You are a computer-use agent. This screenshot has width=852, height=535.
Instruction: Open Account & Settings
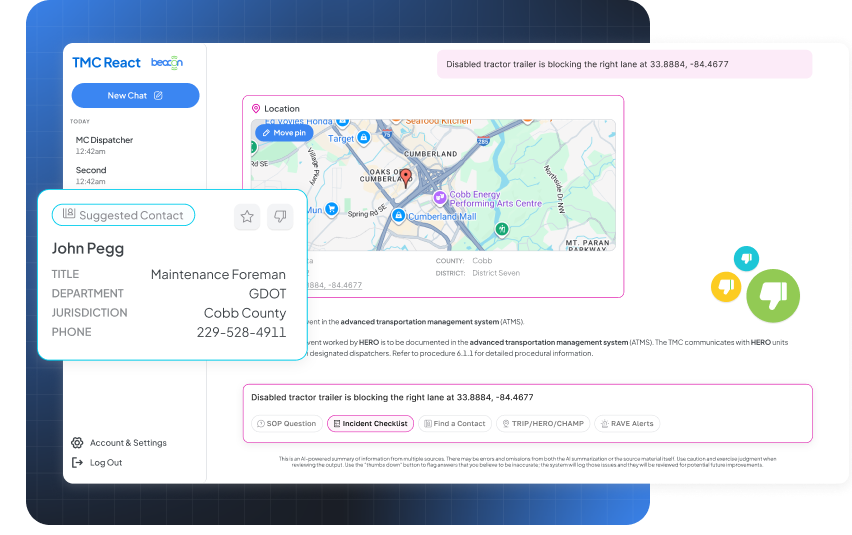tap(119, 443)
